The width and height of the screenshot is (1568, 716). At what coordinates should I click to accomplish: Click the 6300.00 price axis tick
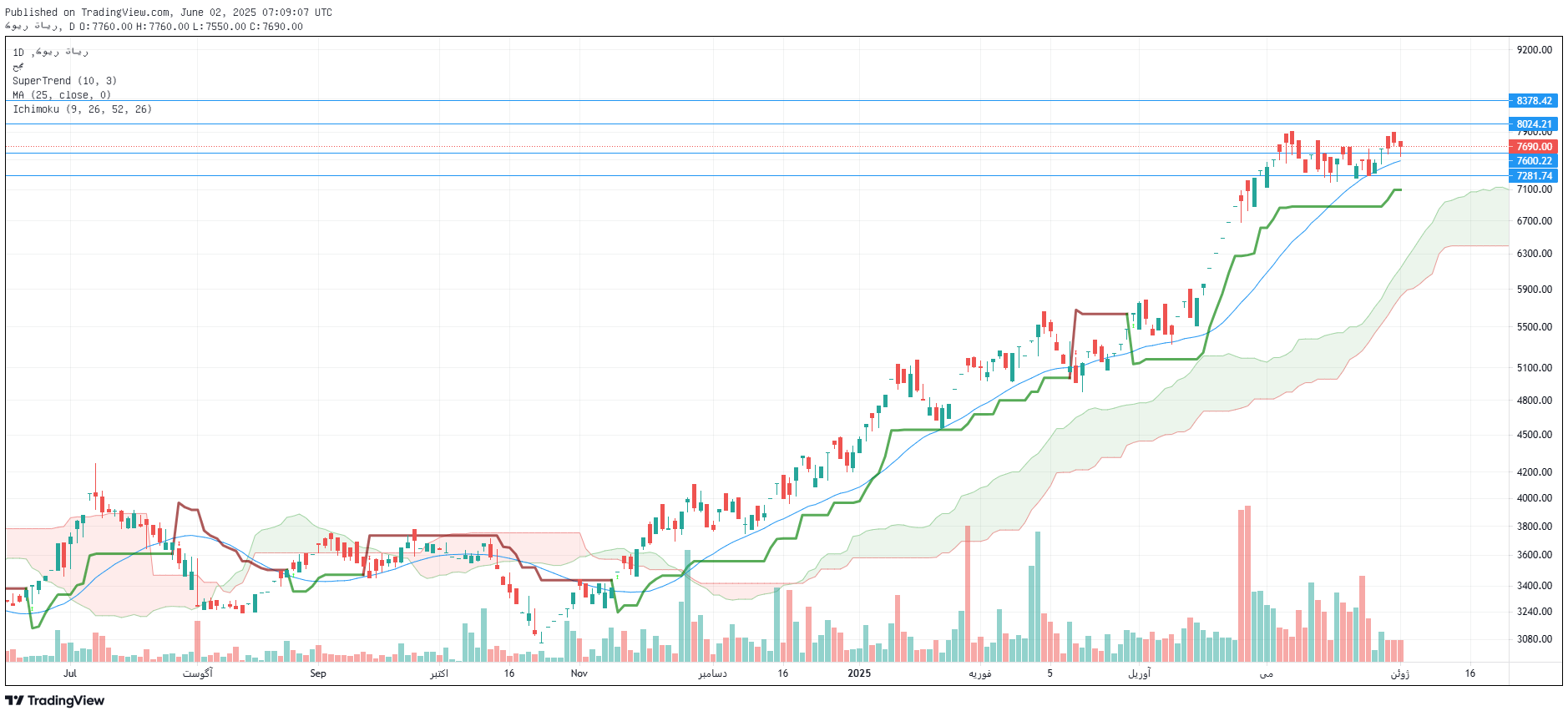pyautogui.click(x=1535, y=254)
